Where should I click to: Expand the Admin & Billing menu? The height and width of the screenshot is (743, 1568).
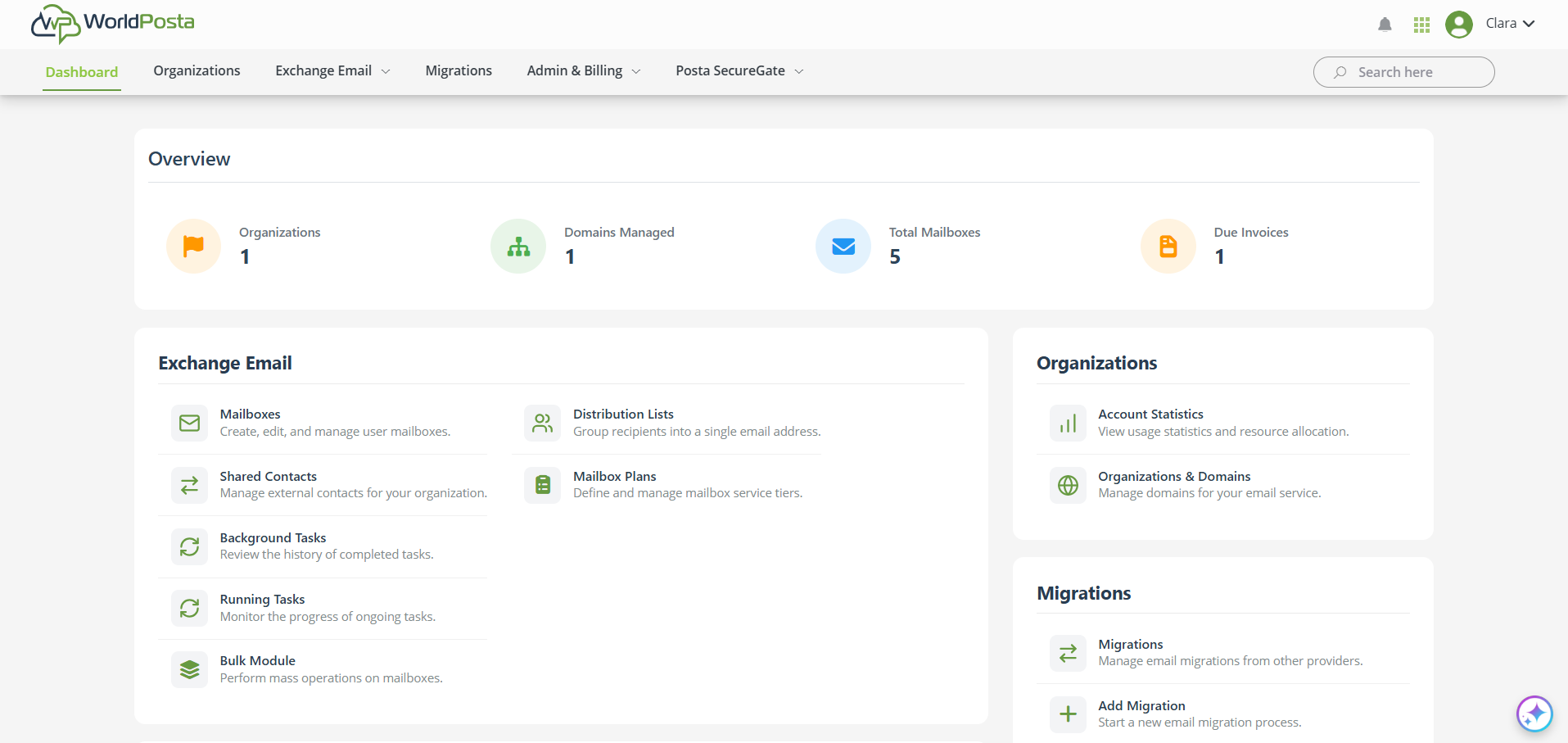[584, 70]
